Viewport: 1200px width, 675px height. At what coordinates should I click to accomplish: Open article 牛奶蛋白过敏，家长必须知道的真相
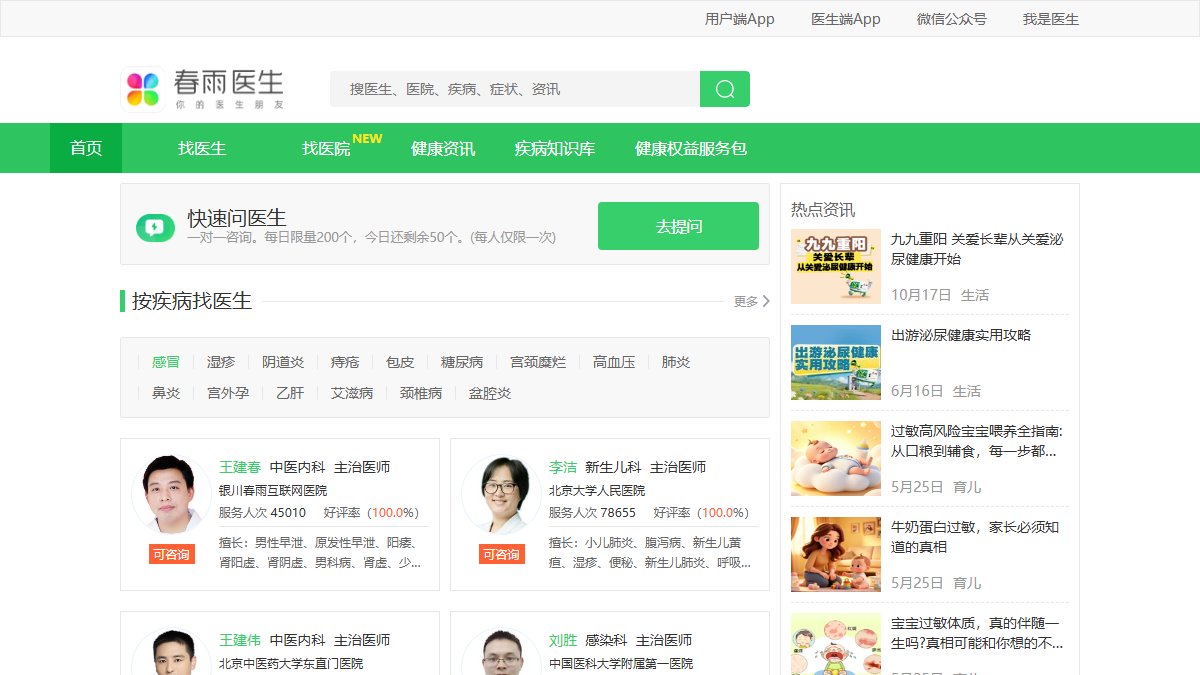[975, 537]
